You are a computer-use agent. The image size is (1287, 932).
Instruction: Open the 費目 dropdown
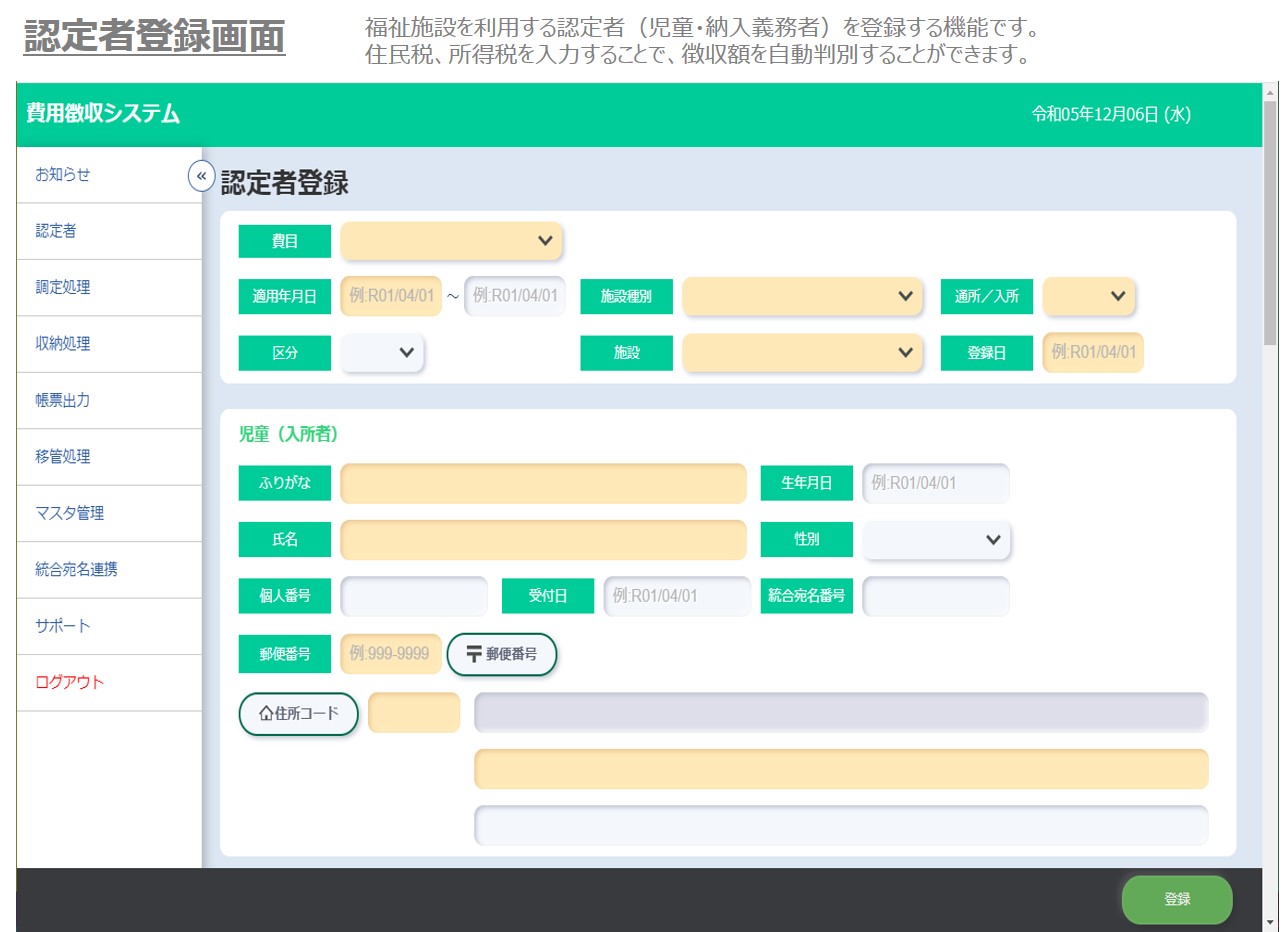click(451, 241)
